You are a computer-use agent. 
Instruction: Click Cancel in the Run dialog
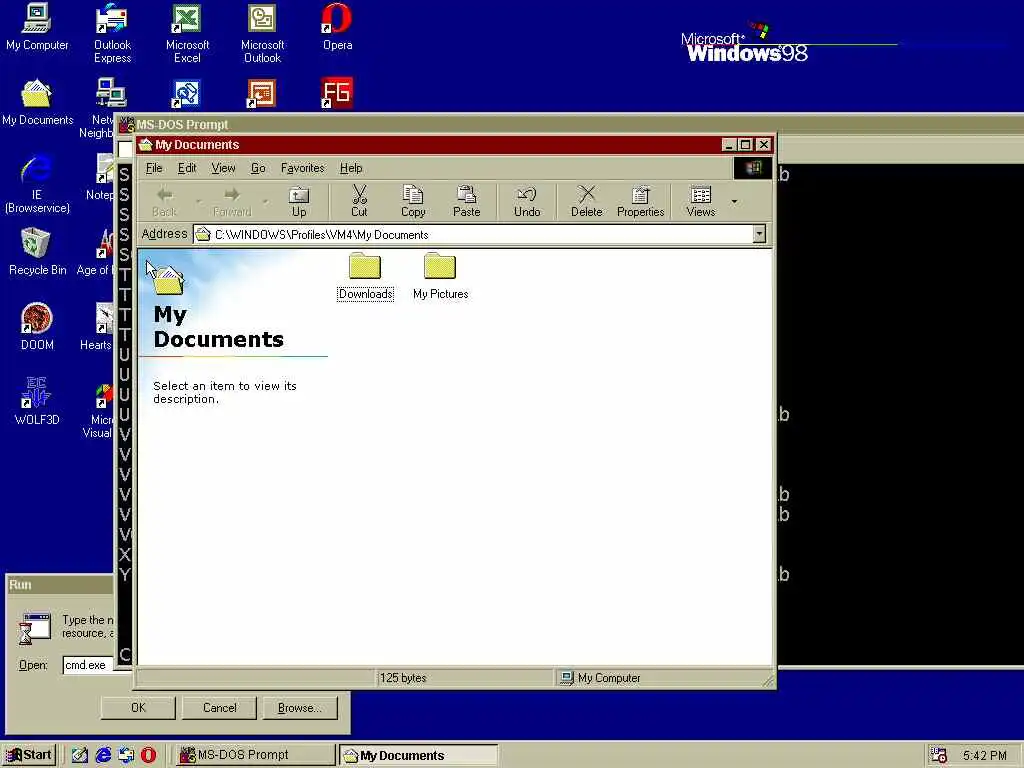[219, 707]
